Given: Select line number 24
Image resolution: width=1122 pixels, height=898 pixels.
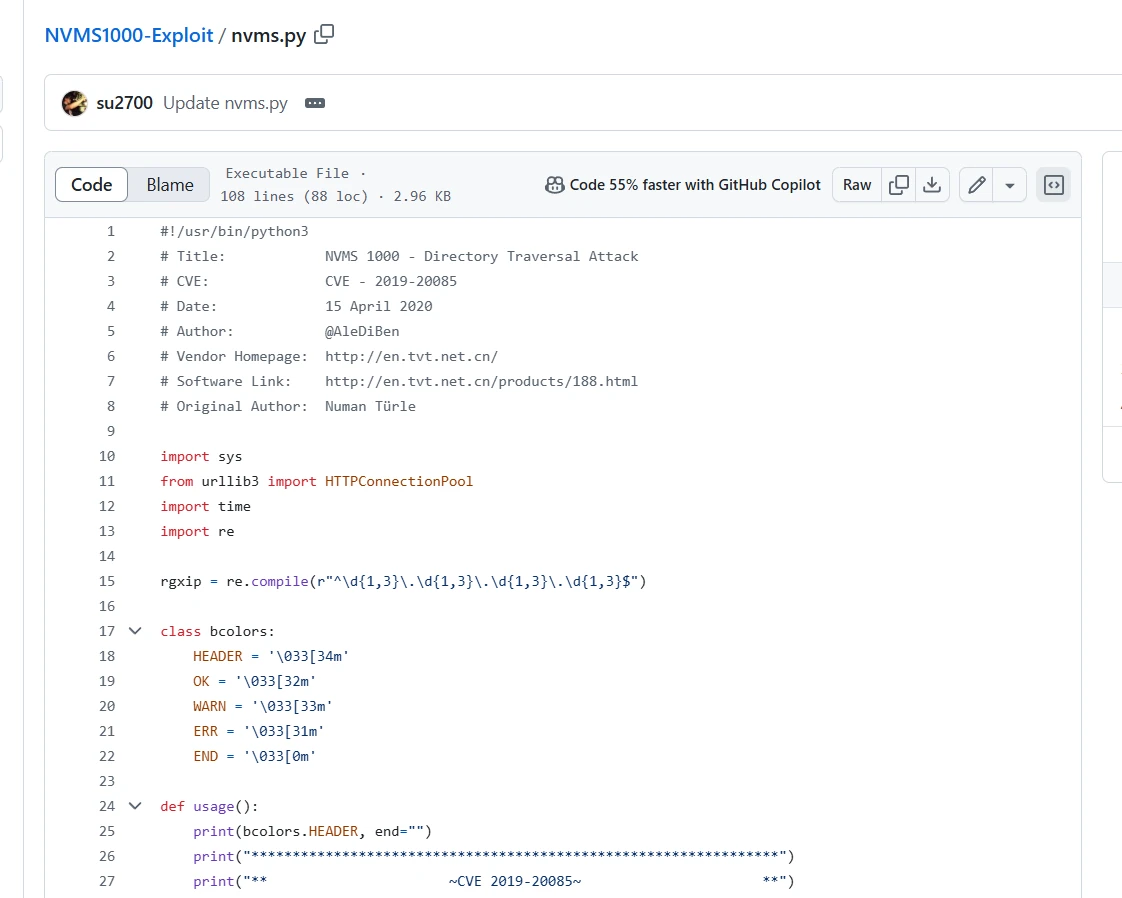Looking at the screenshot, I should point(107,806).
